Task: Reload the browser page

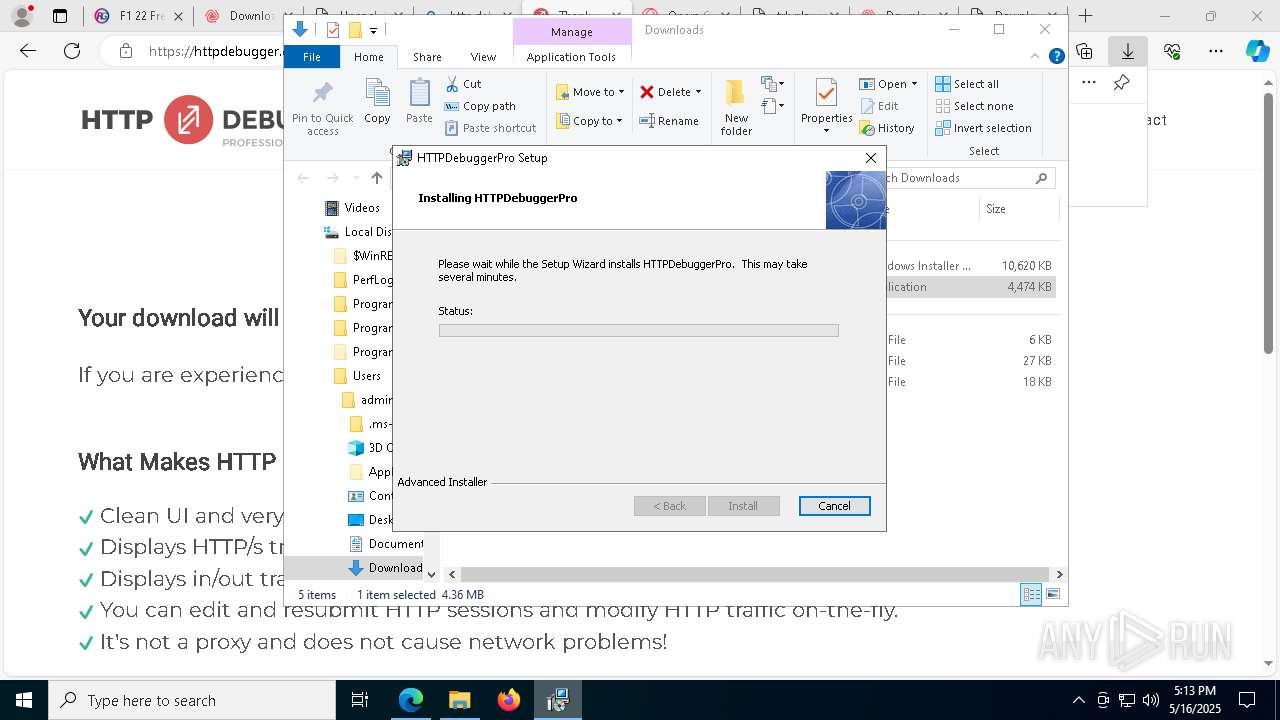Action: click(x=72, y=51)
